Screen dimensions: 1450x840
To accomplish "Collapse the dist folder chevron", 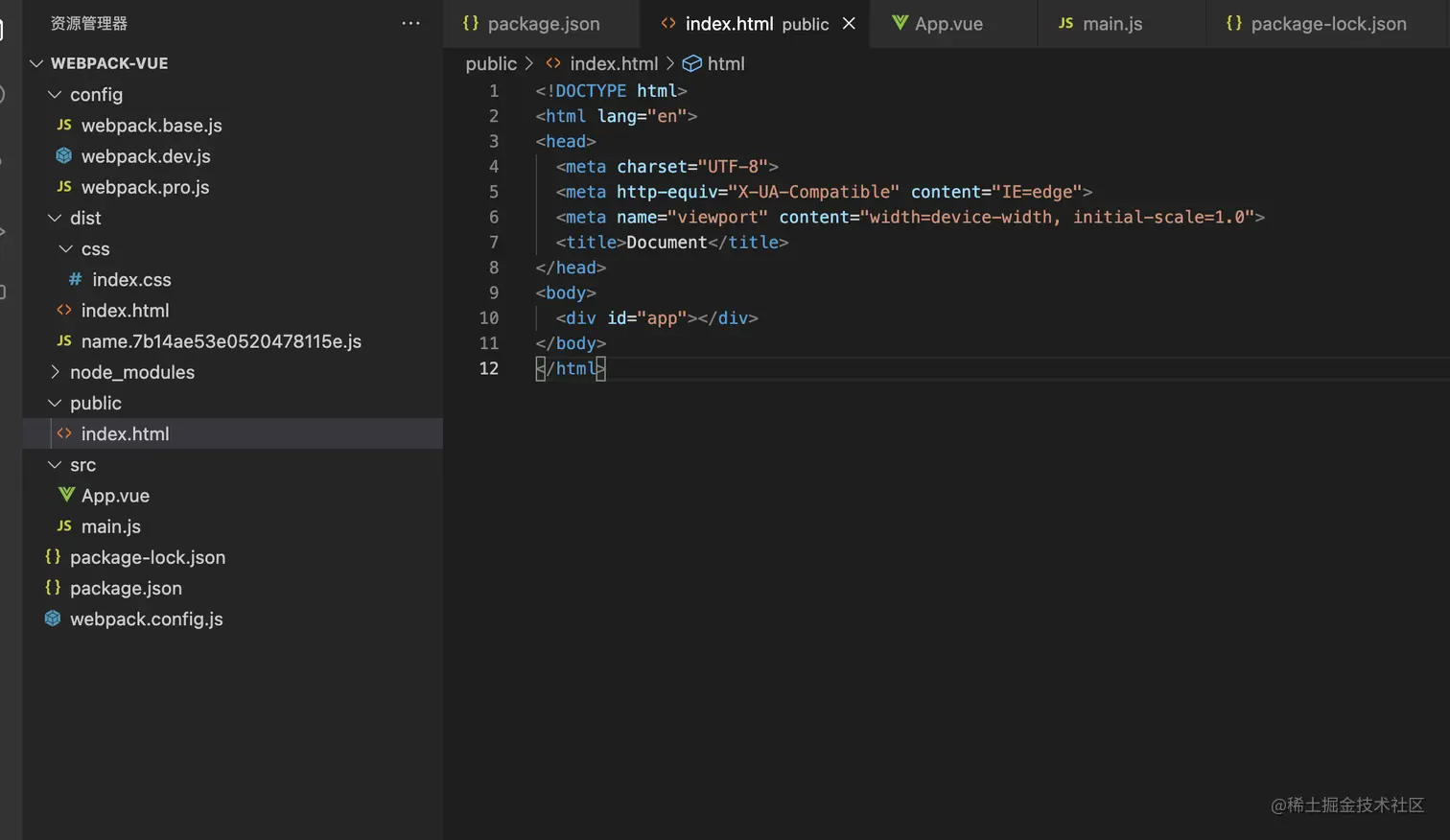I will (55, 218).
